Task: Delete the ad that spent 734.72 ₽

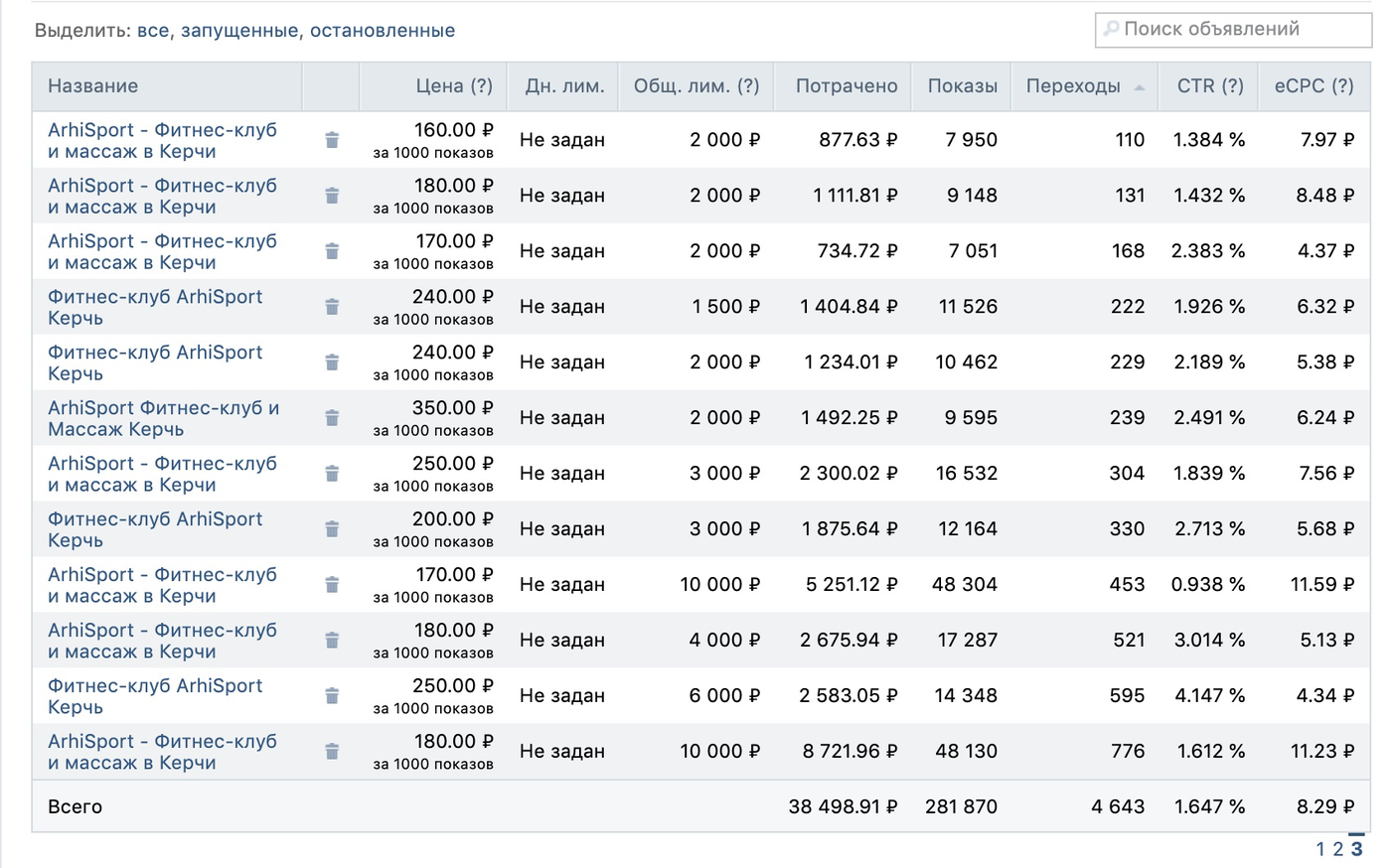Action: (332, 251)
